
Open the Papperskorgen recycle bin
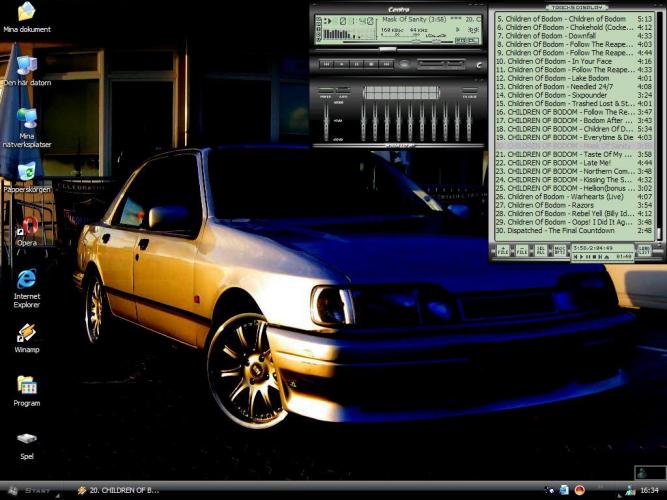pos(27,172)
